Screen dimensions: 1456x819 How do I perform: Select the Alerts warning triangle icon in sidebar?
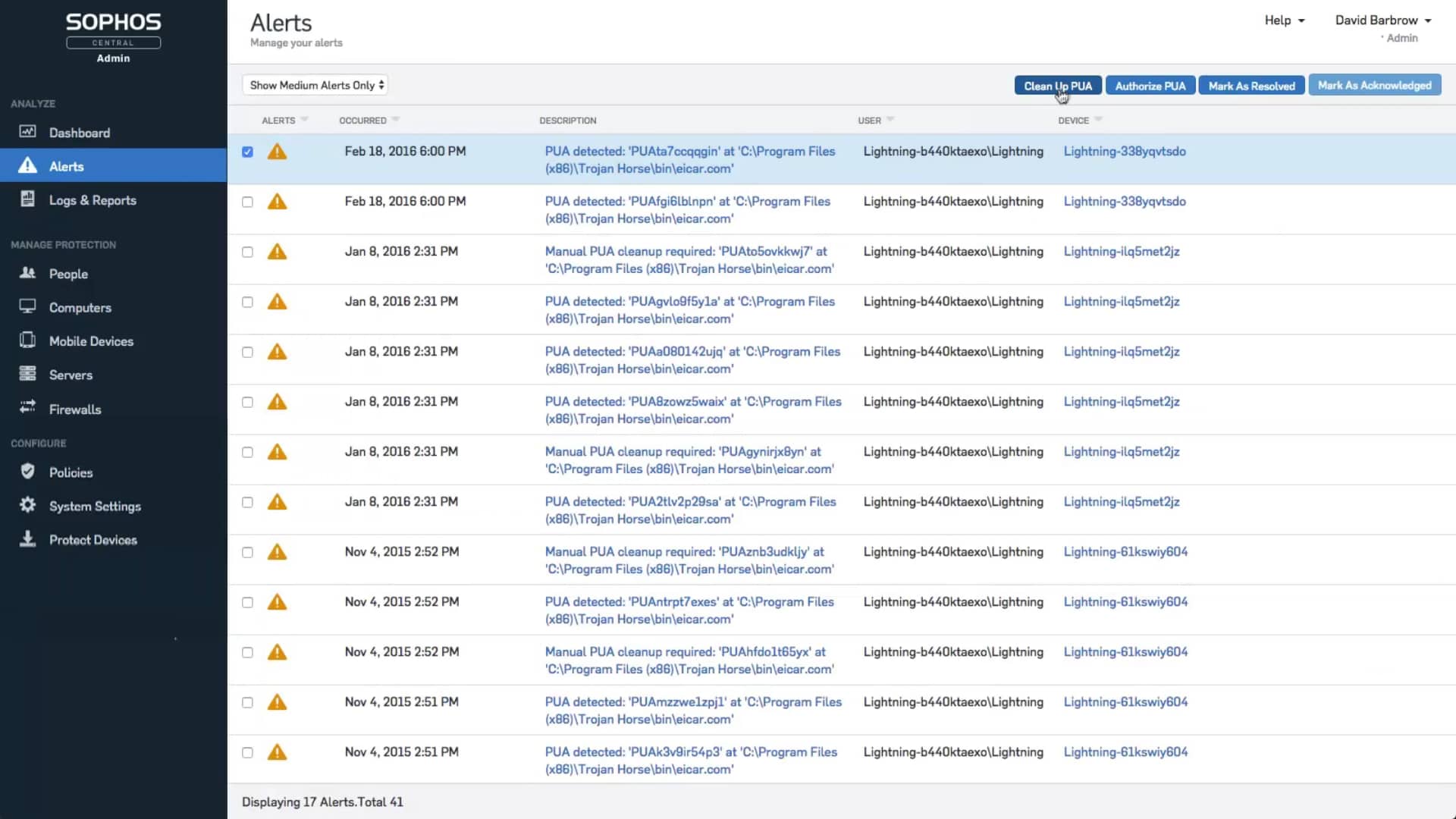(27, 165)
